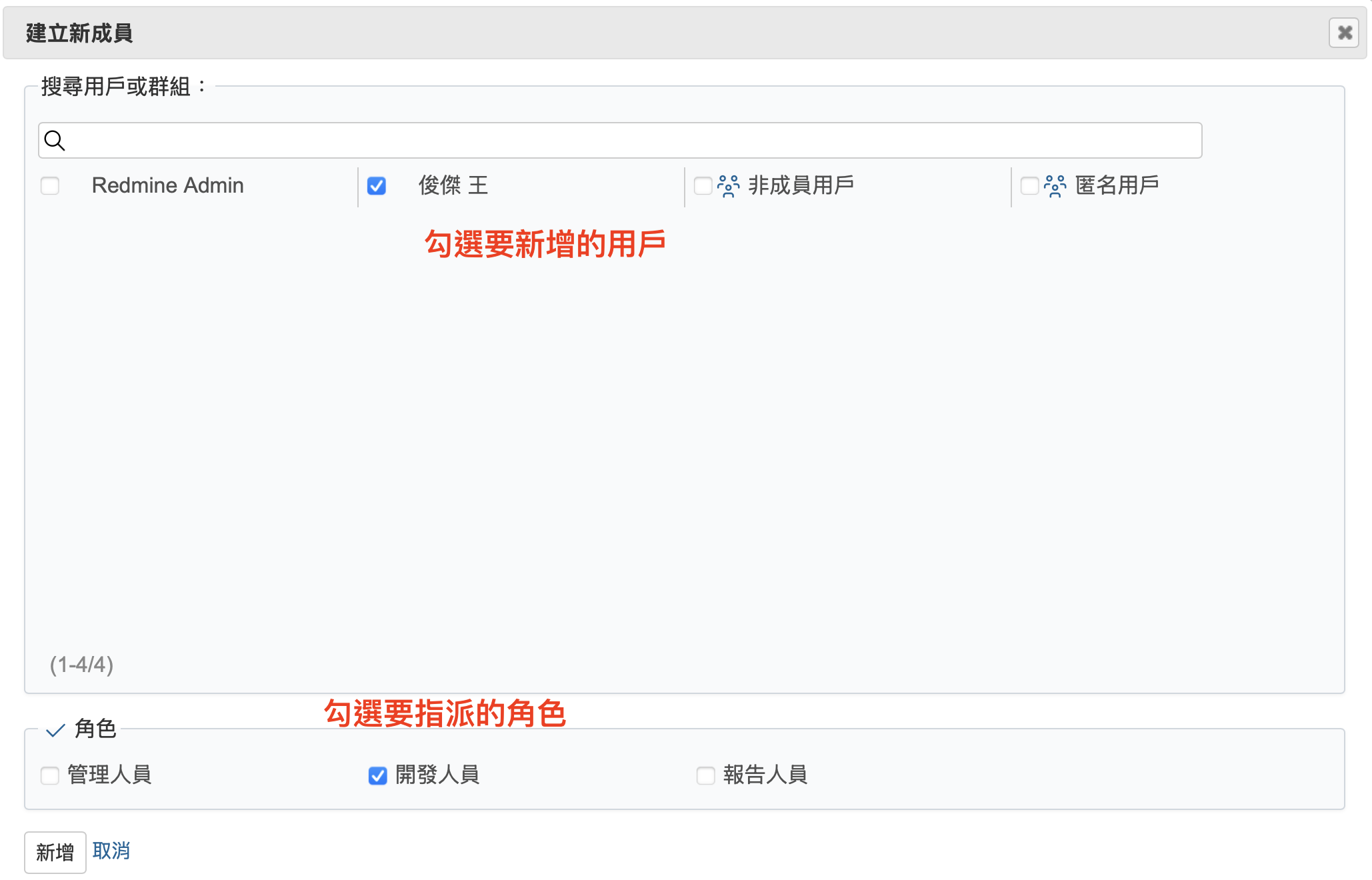Focus the user or group search box

click(620, 140)
